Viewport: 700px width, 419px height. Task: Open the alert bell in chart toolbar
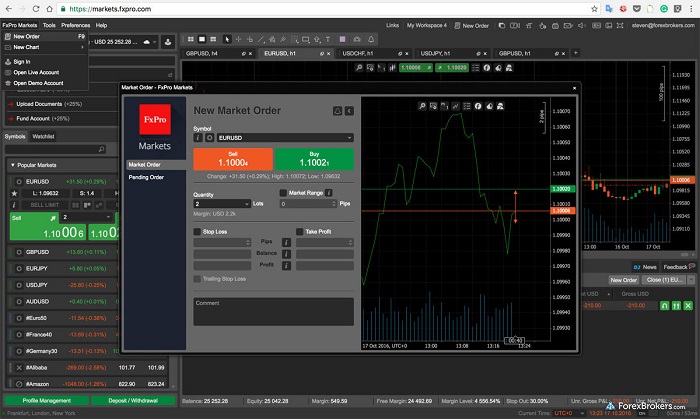click(371, 39)
